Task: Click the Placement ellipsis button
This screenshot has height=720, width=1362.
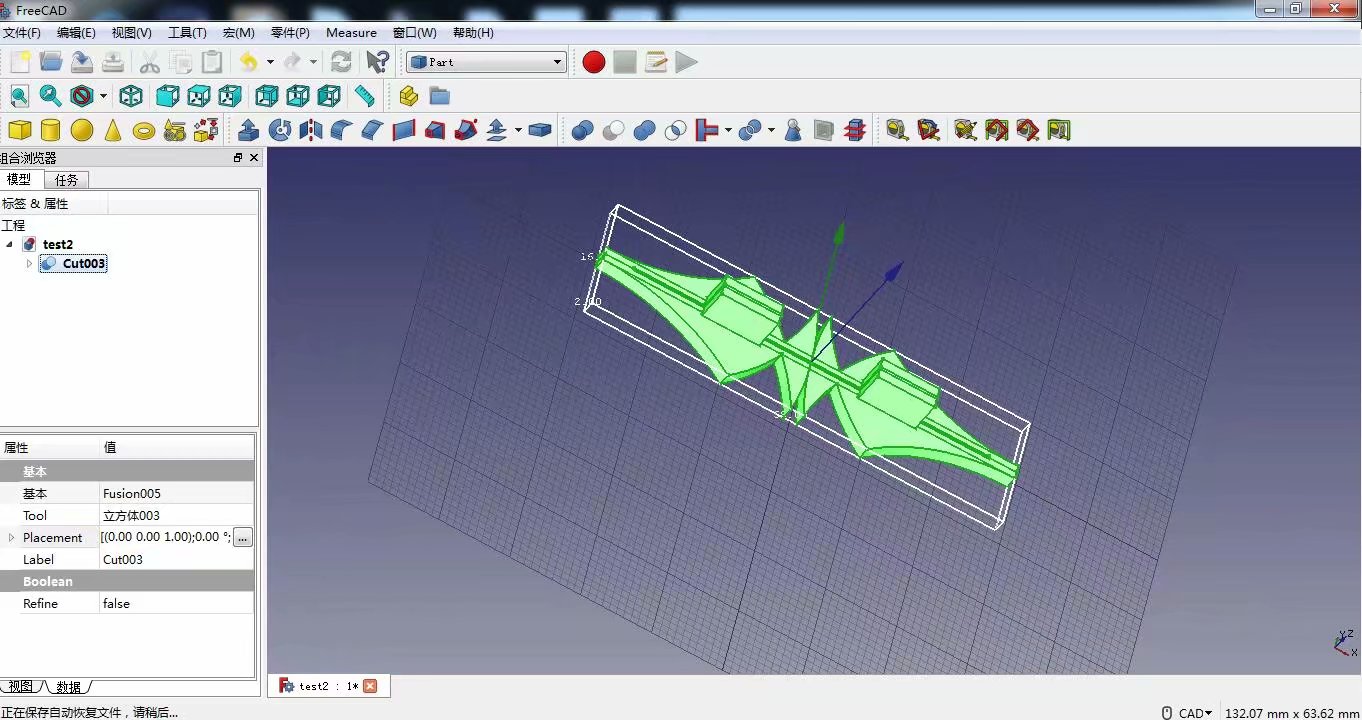Action: coord(243,538)
